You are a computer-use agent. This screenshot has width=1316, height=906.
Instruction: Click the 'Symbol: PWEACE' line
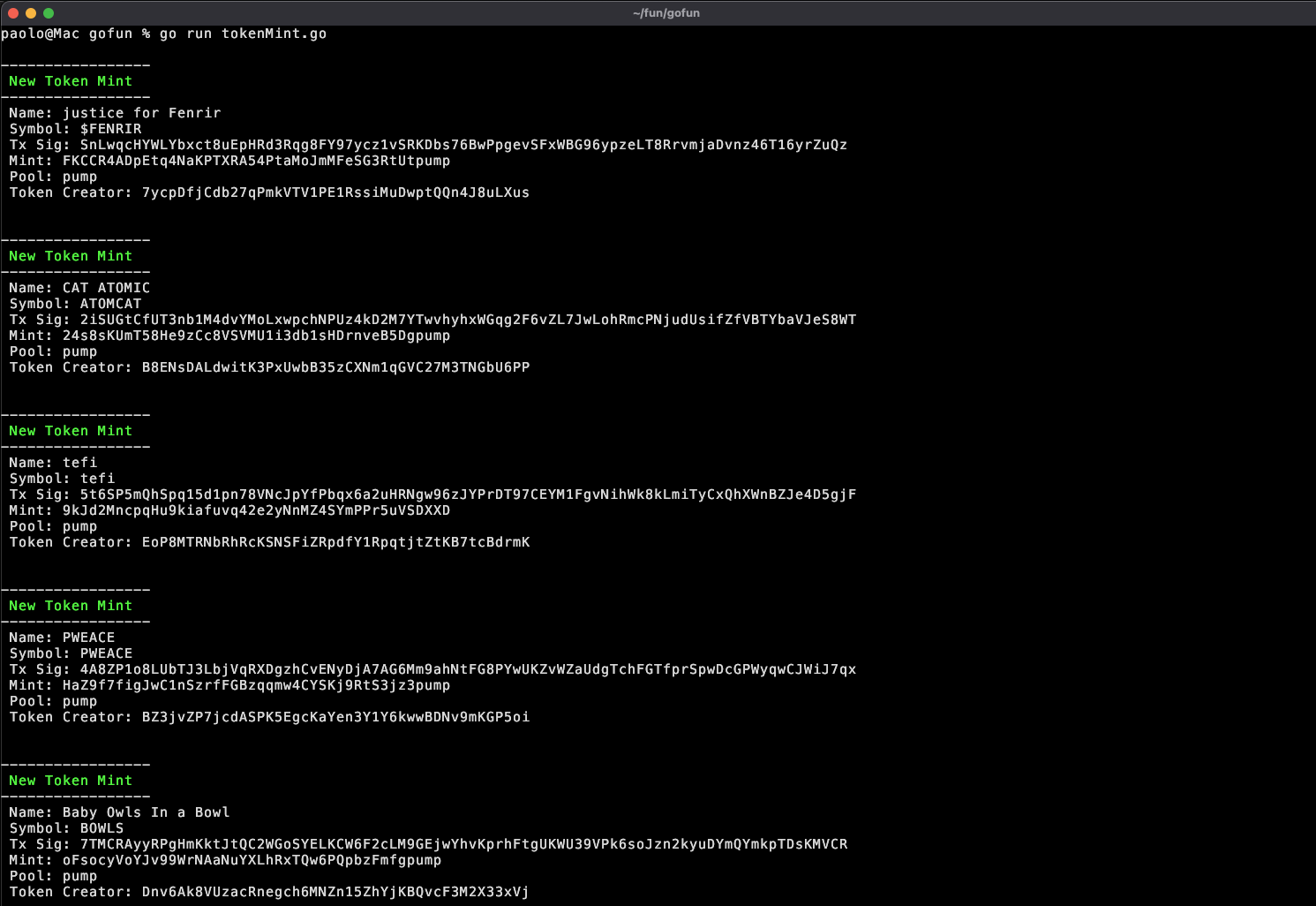[71, 653]
